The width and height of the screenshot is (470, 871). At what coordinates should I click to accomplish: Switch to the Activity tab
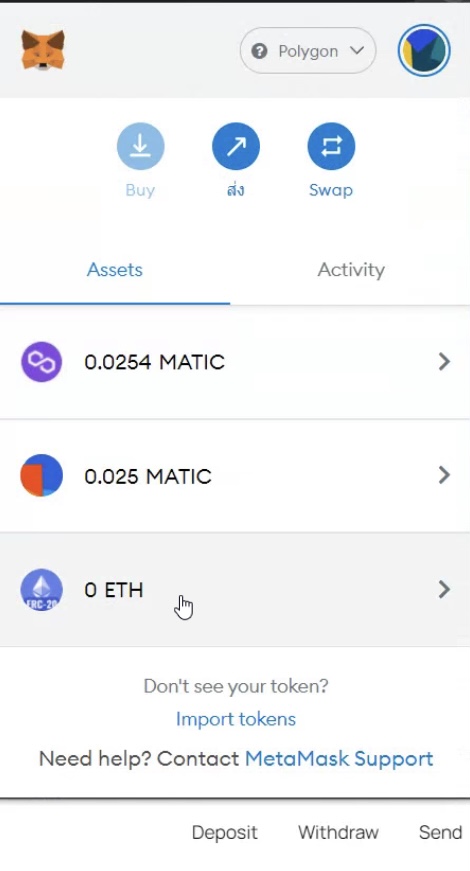pos(351,270)
